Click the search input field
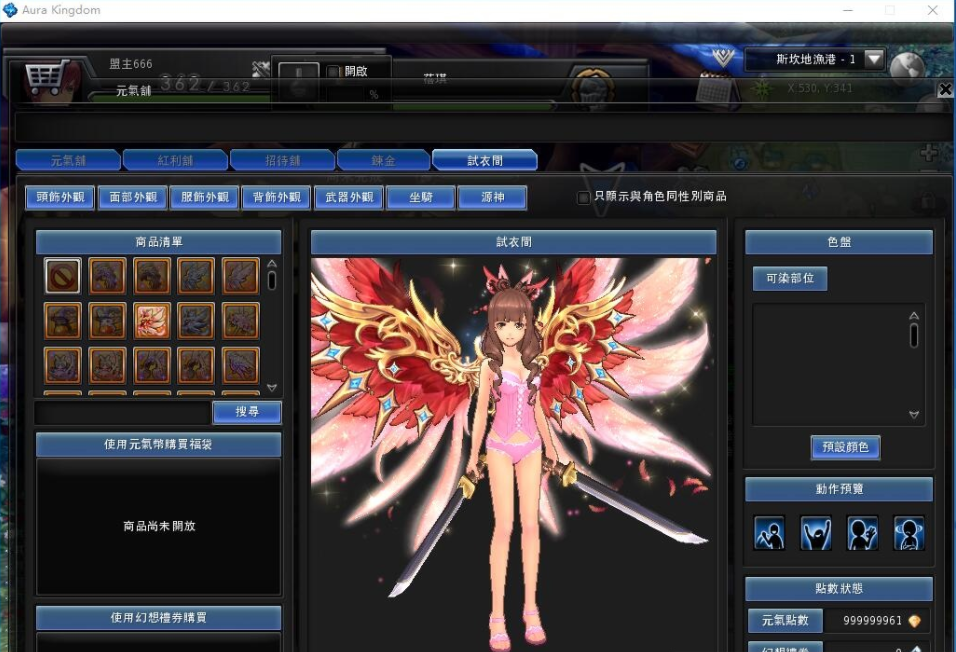 tap(122, 412)
